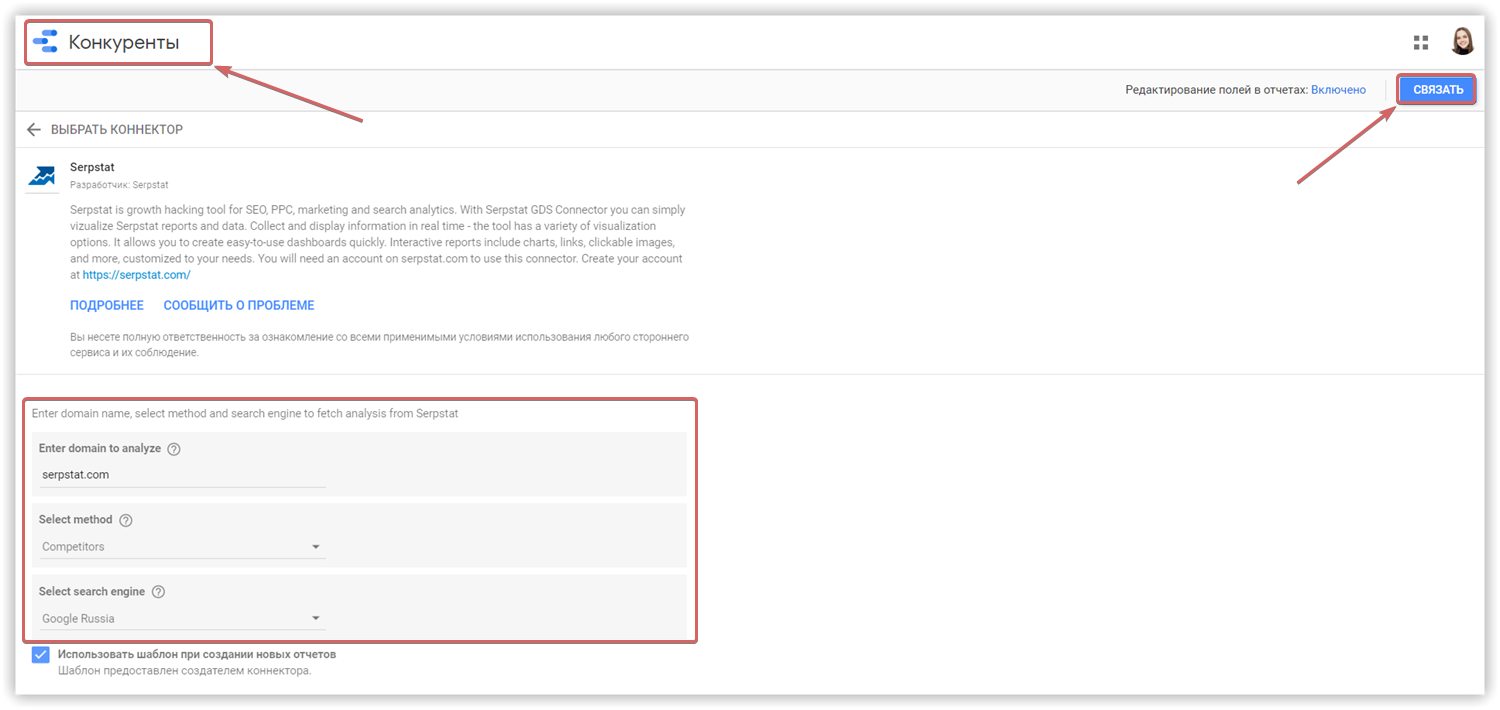
Task: Open the Google apps grid icon
Action: [x=1421, y=42]
